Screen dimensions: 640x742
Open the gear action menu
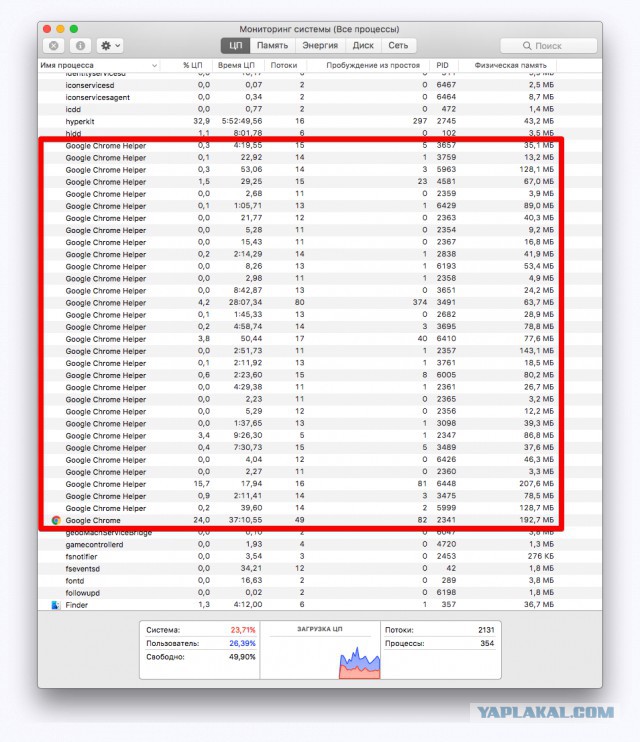pos(110,45)
